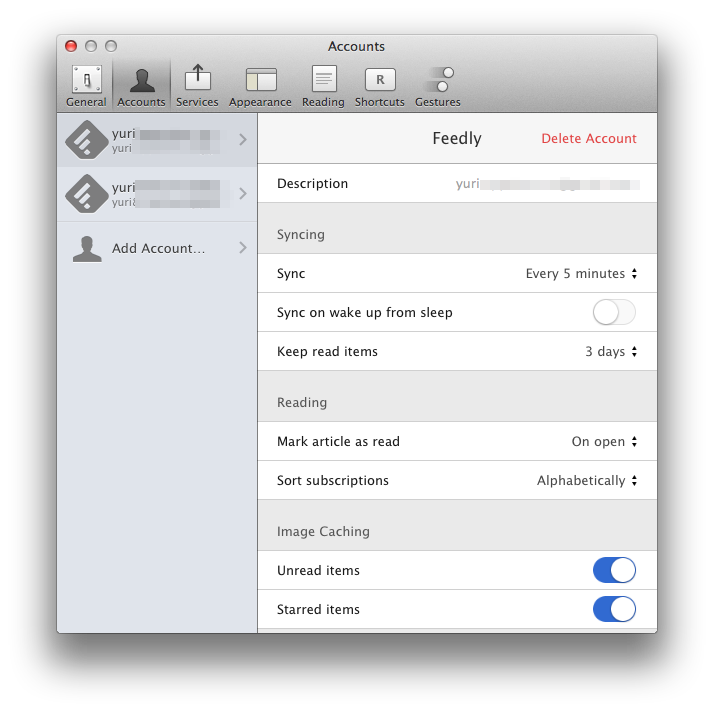
Task: Click chevron of first yuri account row
Action: (x=243, y=140)
